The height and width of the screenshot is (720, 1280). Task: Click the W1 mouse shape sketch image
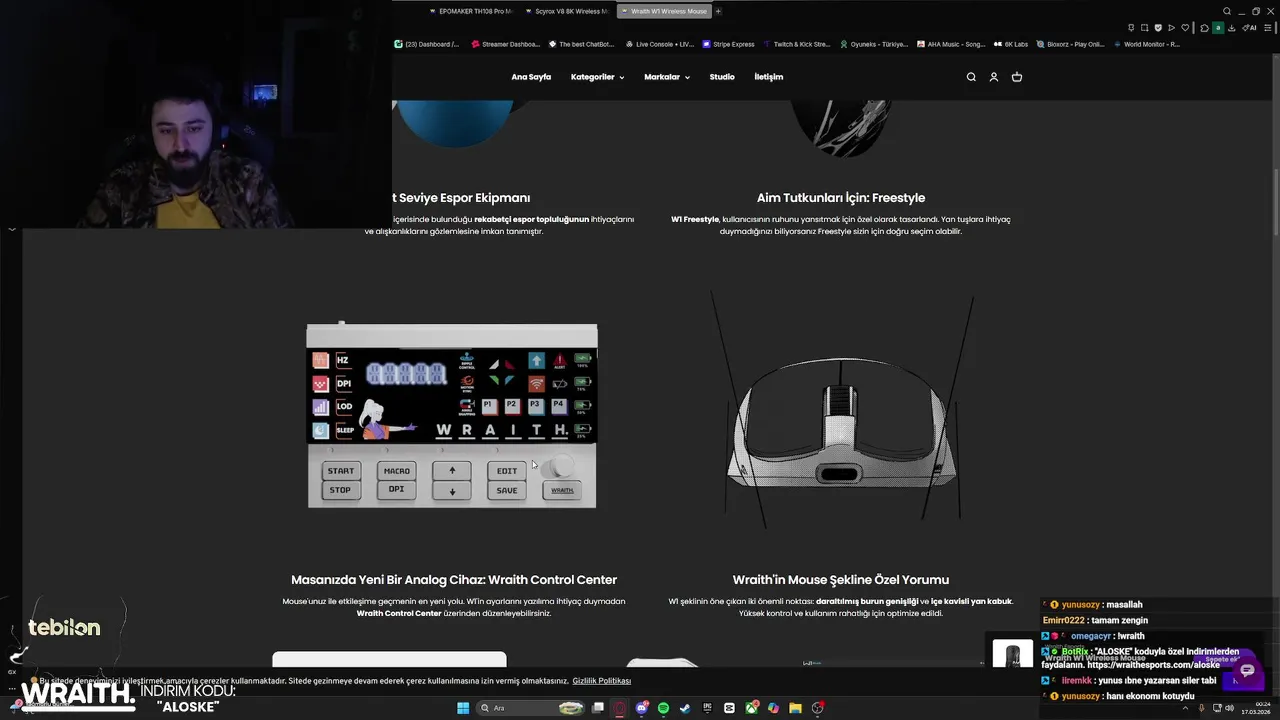(841, 410)
